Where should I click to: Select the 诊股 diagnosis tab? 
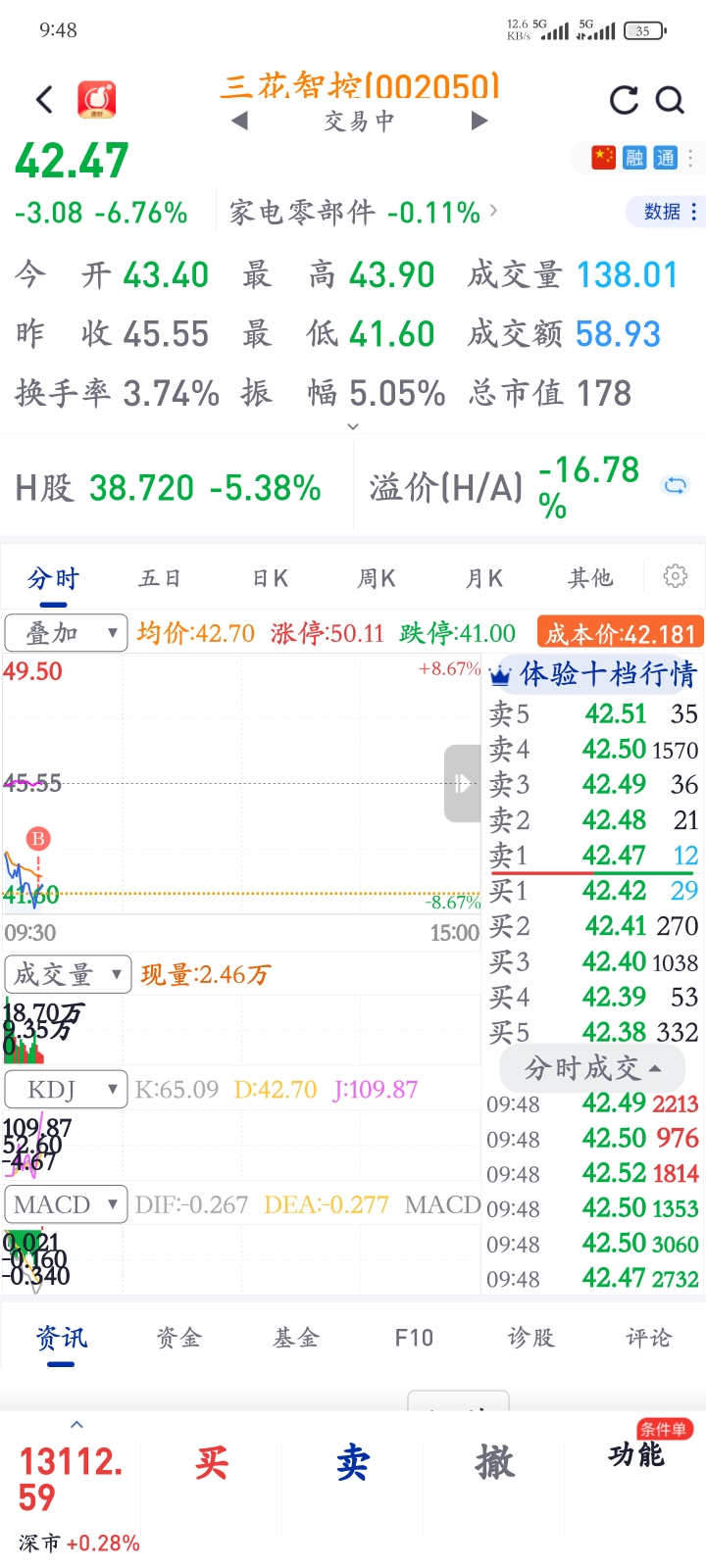(x=531, y=1338)
